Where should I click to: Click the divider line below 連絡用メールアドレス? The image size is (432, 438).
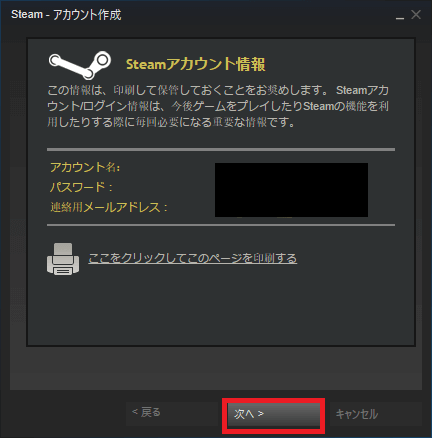tap(221, 225)
